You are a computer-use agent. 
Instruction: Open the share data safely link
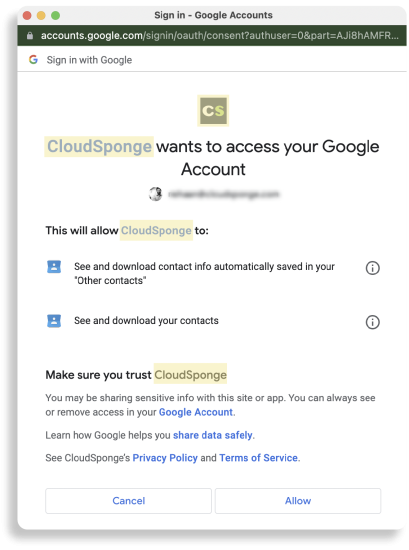point(213,435)
